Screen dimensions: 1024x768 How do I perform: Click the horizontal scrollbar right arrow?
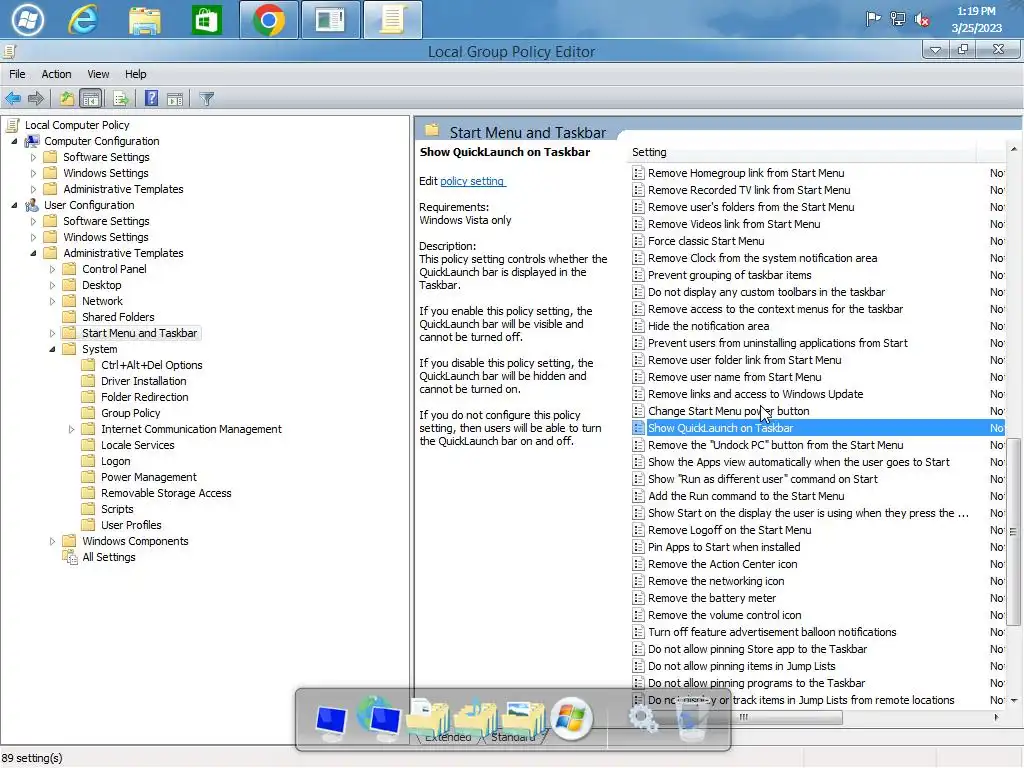pos(997,717)
